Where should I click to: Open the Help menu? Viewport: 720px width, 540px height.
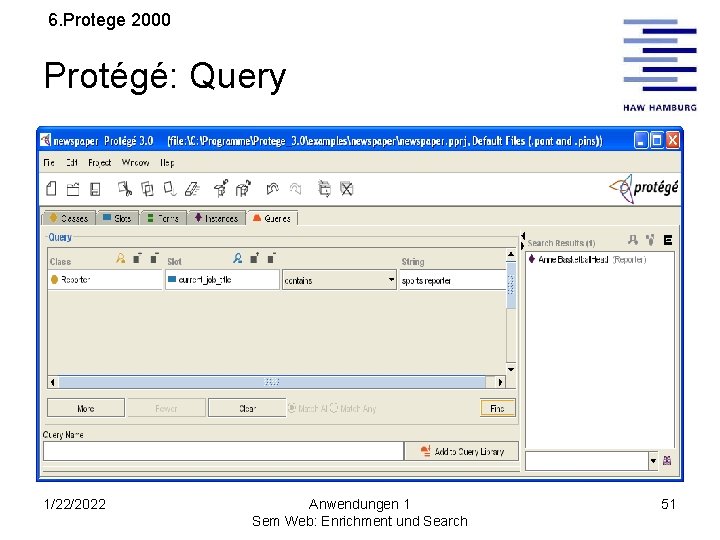[167, 163]
